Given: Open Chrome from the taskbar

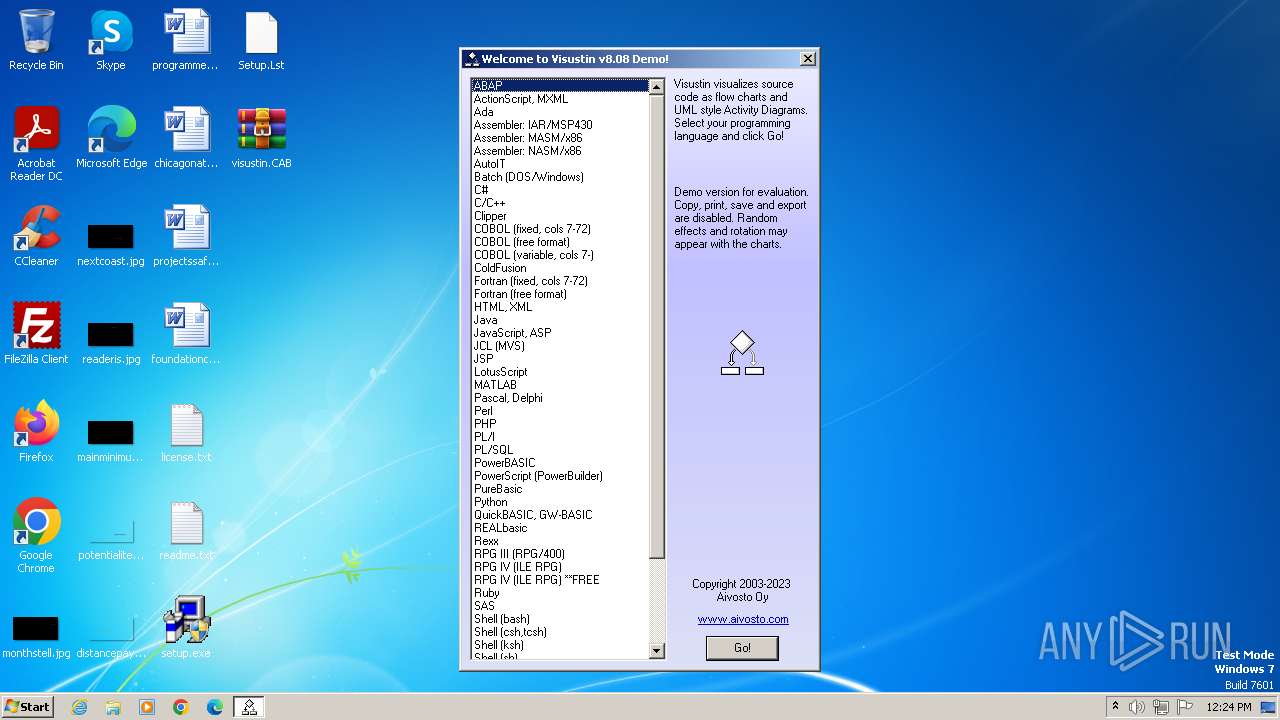Looking at the screenshot, I should pos(181,707).
